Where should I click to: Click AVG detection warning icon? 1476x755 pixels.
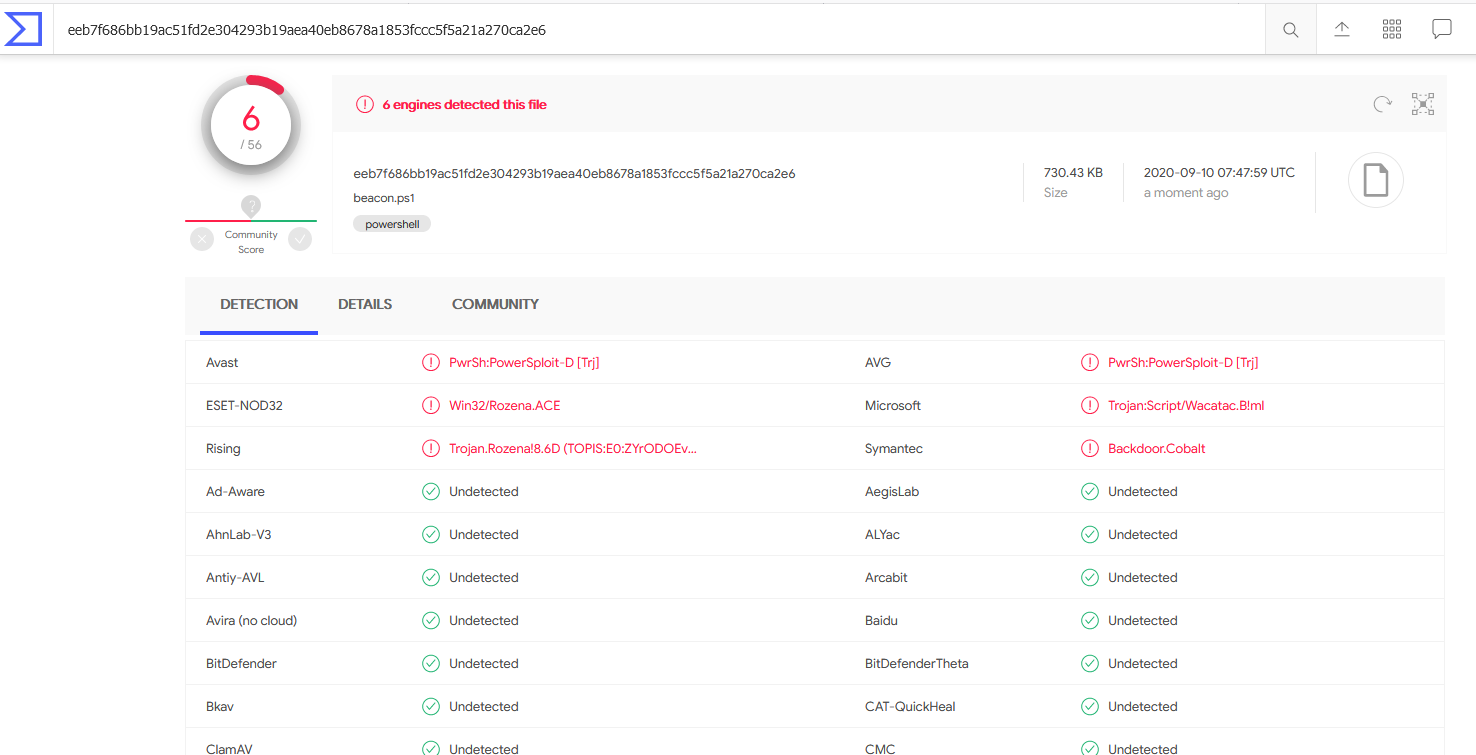(1090, 363)
